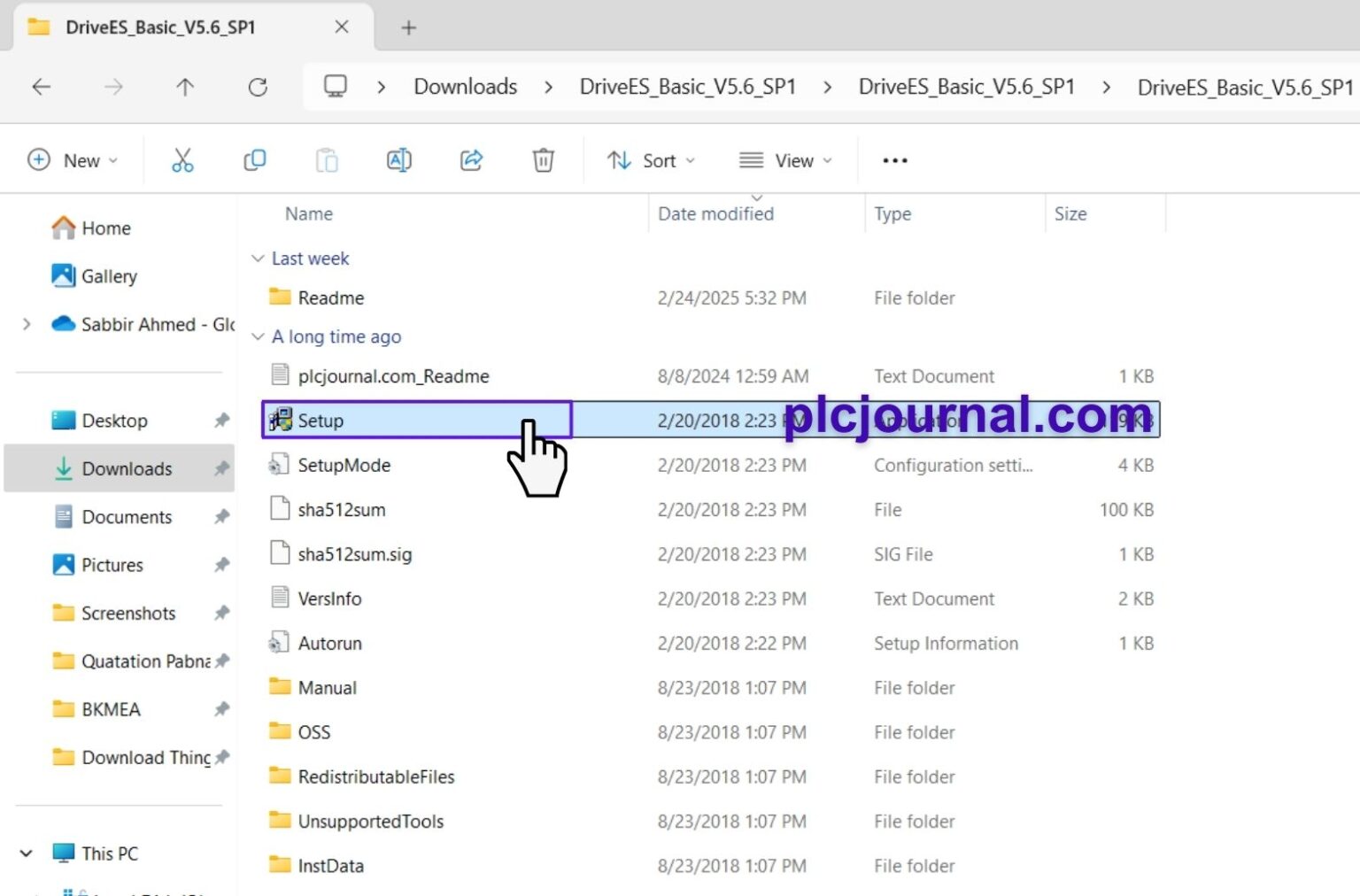
Task: Add a new File Explorer tab
Action: (x=408, y=27)
